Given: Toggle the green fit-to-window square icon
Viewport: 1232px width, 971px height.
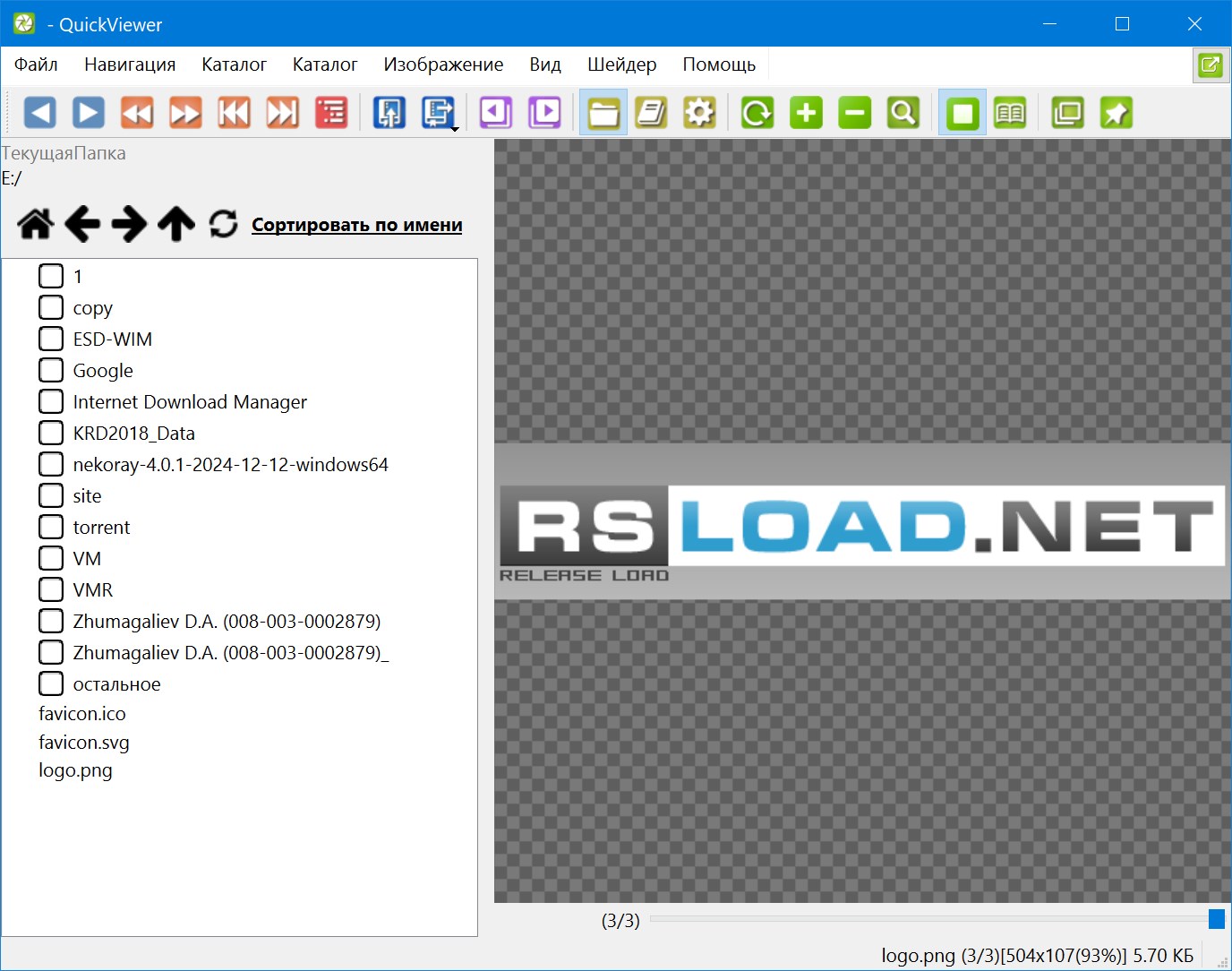Looking at the screenshot, I should click(962, 113).
